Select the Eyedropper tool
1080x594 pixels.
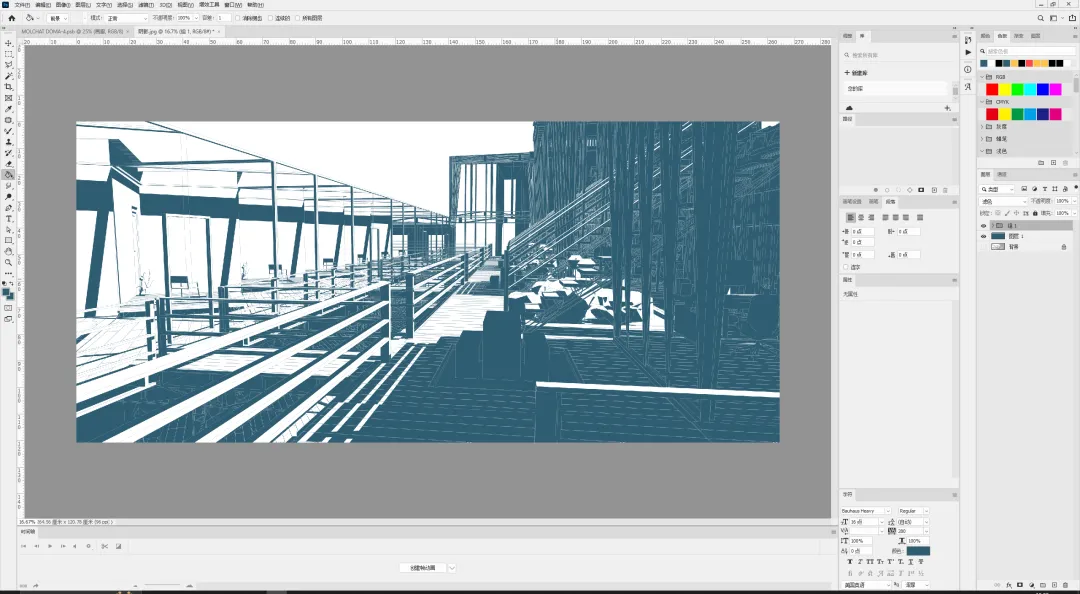pos(8,109)
